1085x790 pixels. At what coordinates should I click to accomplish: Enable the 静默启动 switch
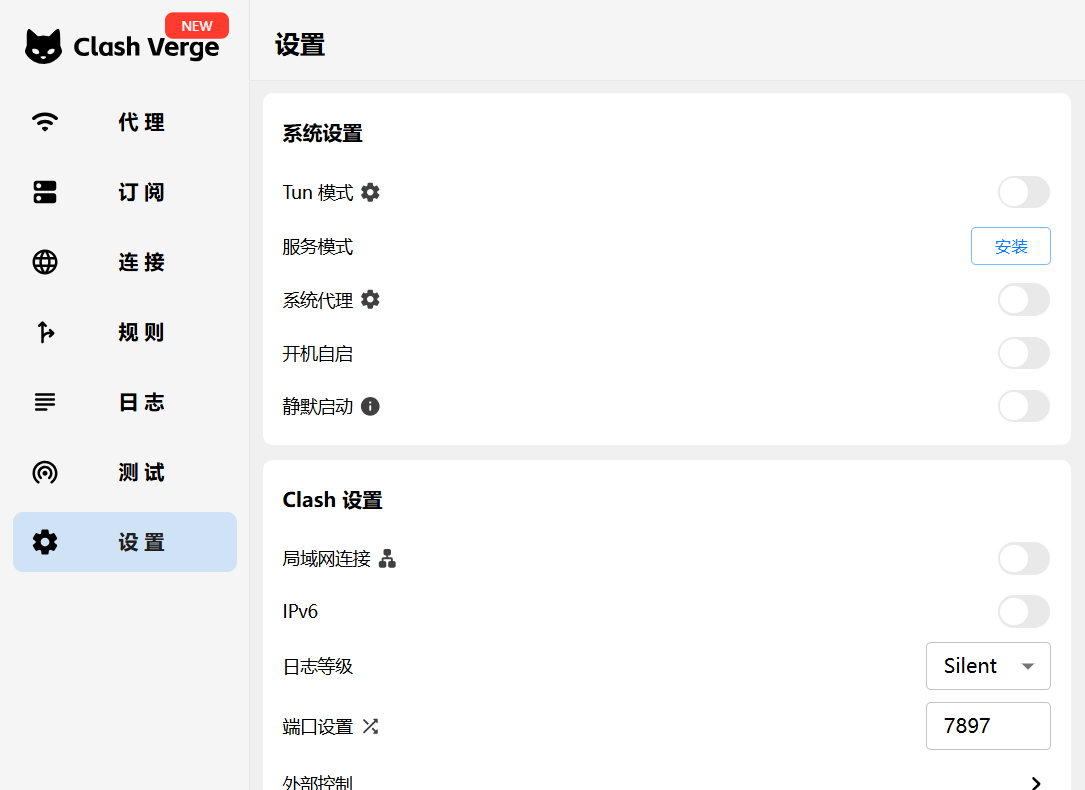pyautogui.click(x=1023, y=406)
